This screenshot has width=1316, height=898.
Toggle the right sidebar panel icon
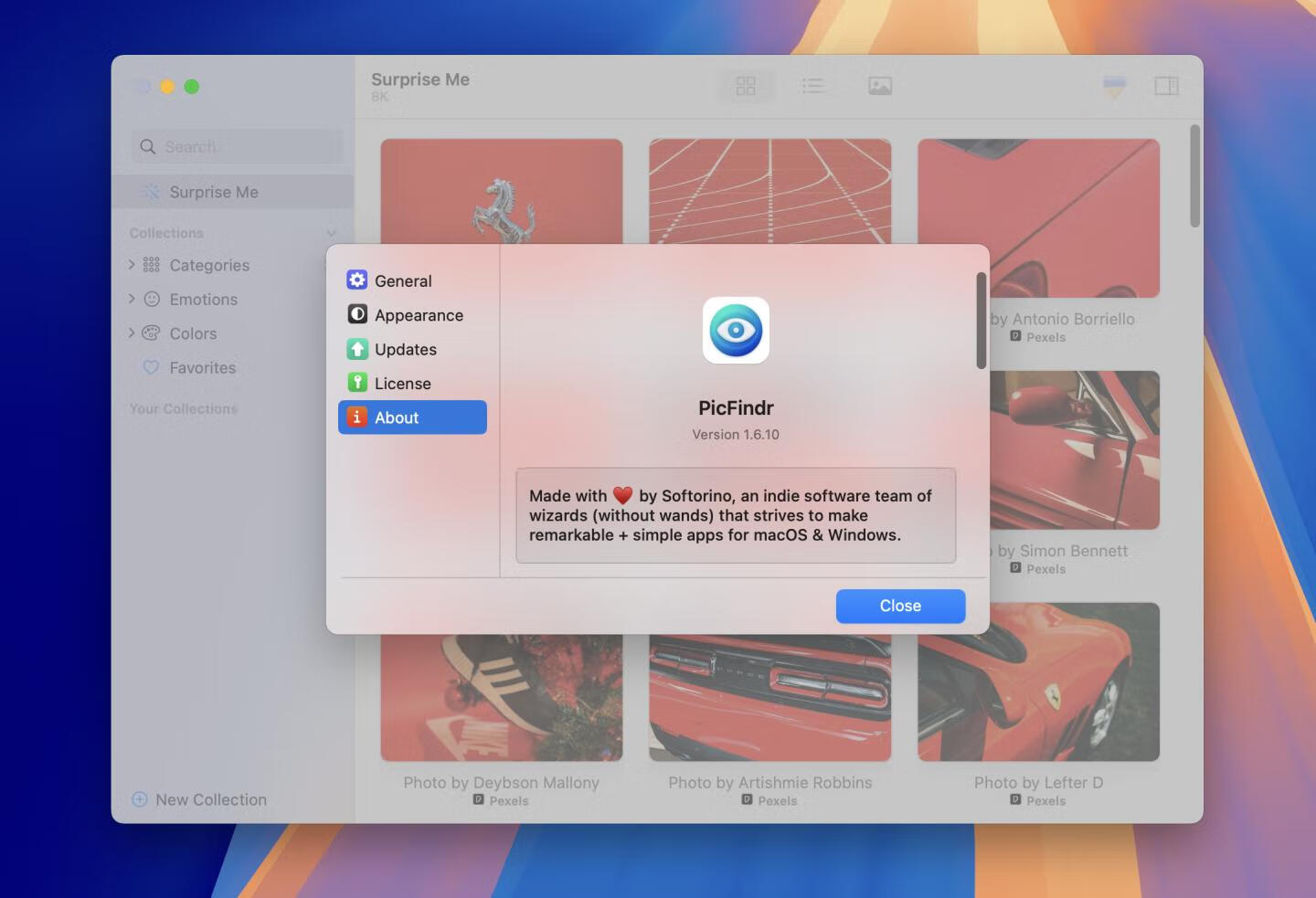(1166, 86)
